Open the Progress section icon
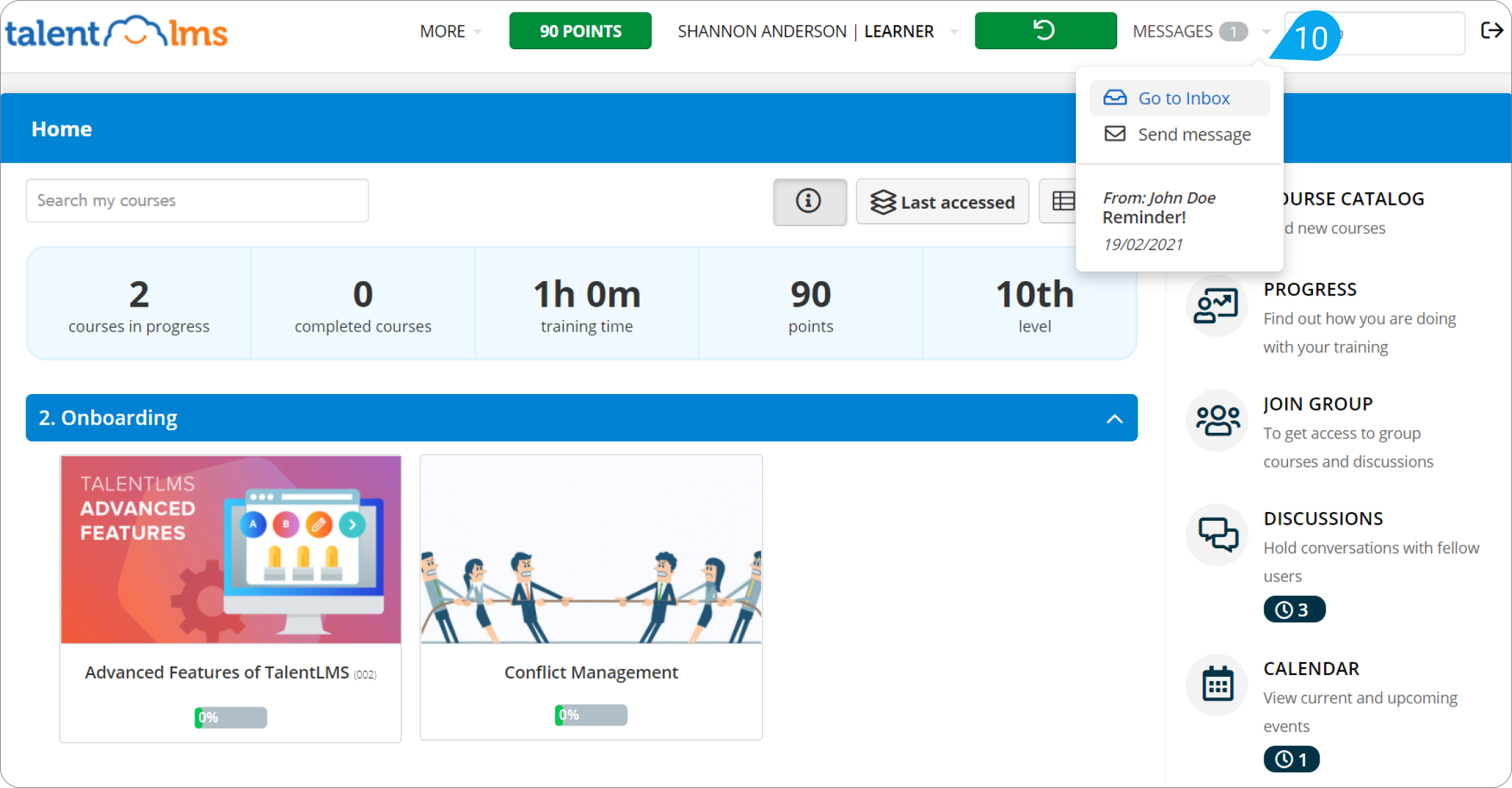The height and width of the screenshot is (788, 1512). tap(1216, 305)
